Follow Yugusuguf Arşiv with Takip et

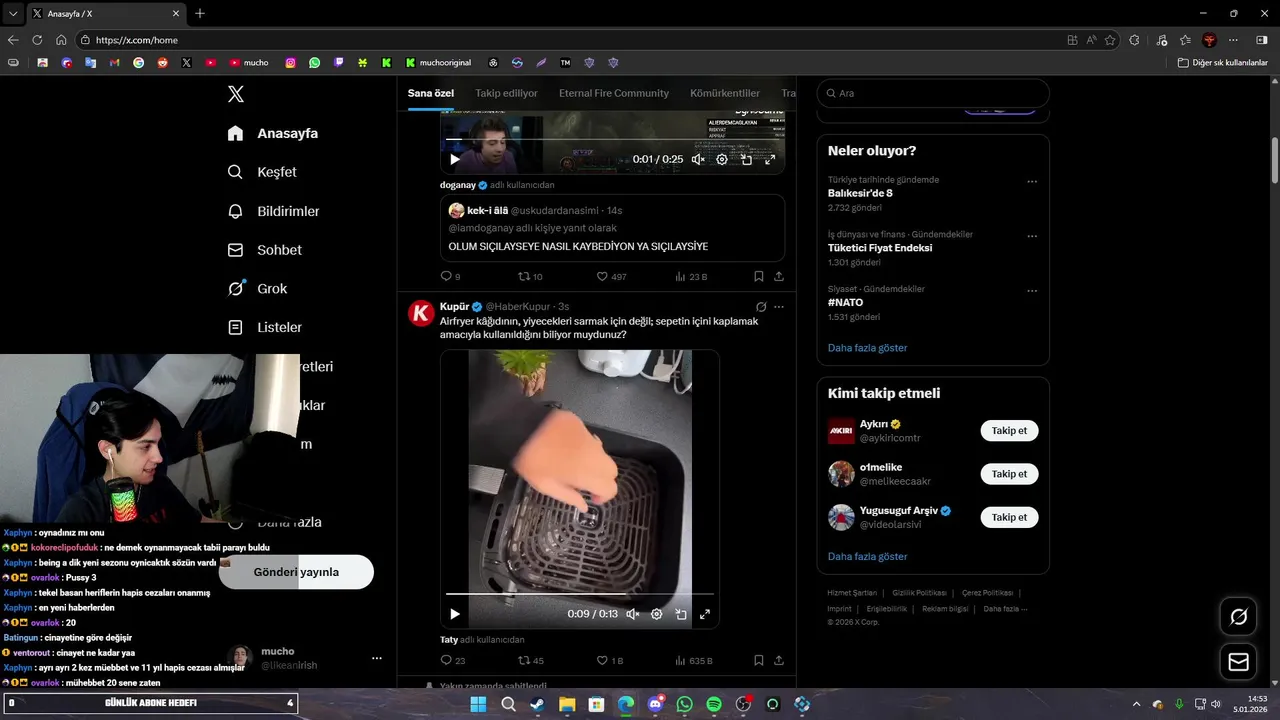1009,517
